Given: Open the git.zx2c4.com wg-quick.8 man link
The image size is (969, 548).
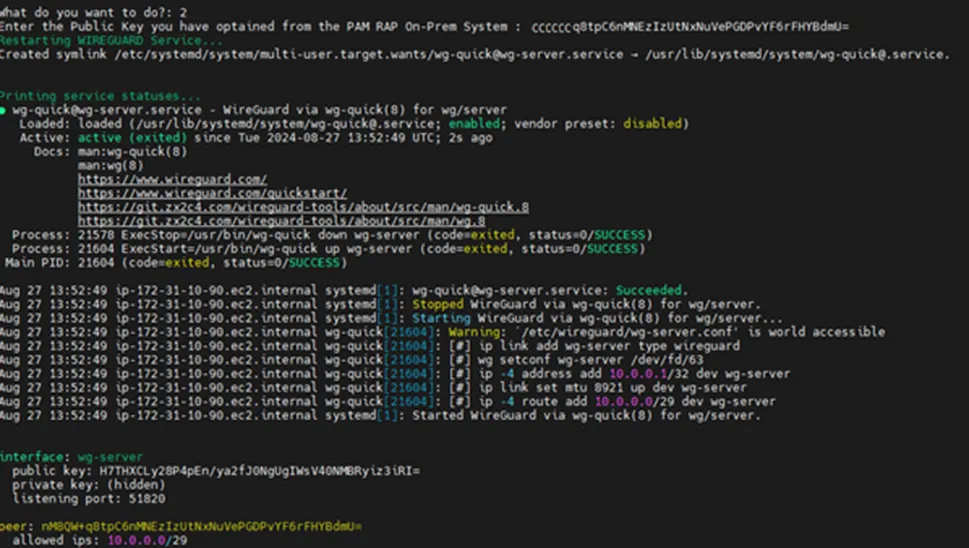Looking at the screenshot, I should [x=303, y=207].
